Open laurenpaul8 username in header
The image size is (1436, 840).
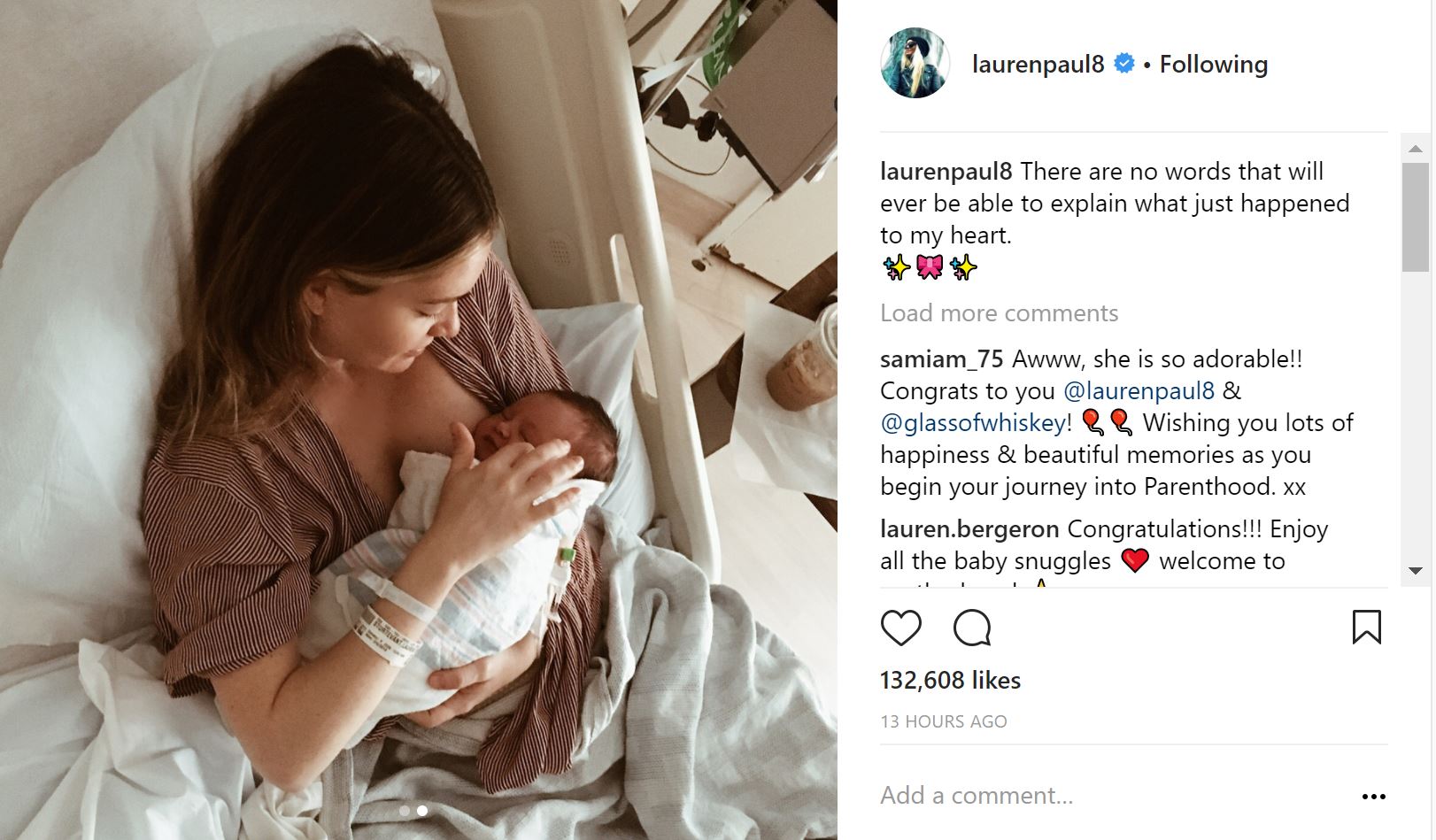[1038, 64]
